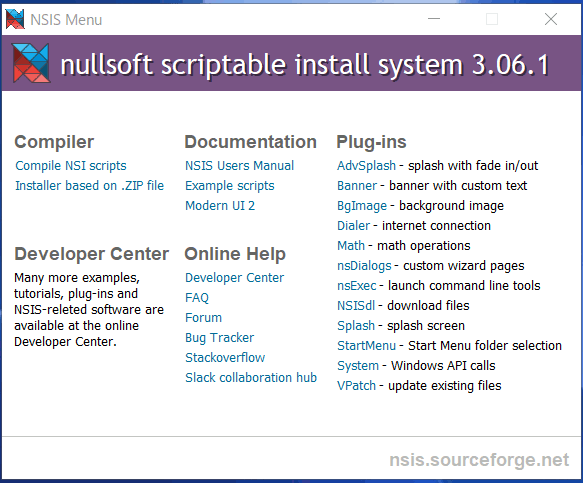This screenshot has height=483, width=583.
Task: Open the Bug Tracker link
Action: coord(219,338)
